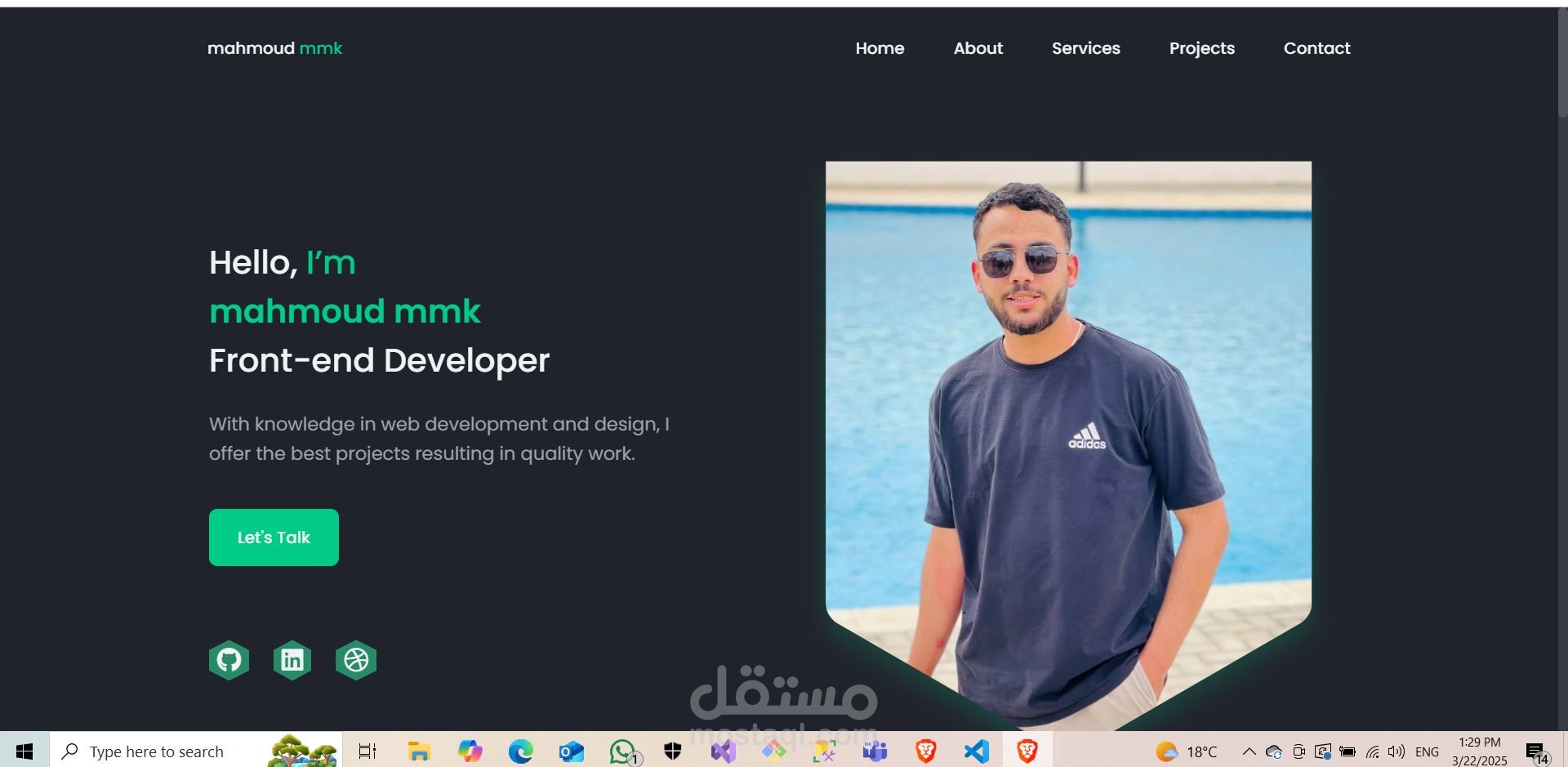Image resolution: width=1568 pixels, height=767 pixels.
Task: Open the OneDrive sync tray icon
Action: (1274, 751)
